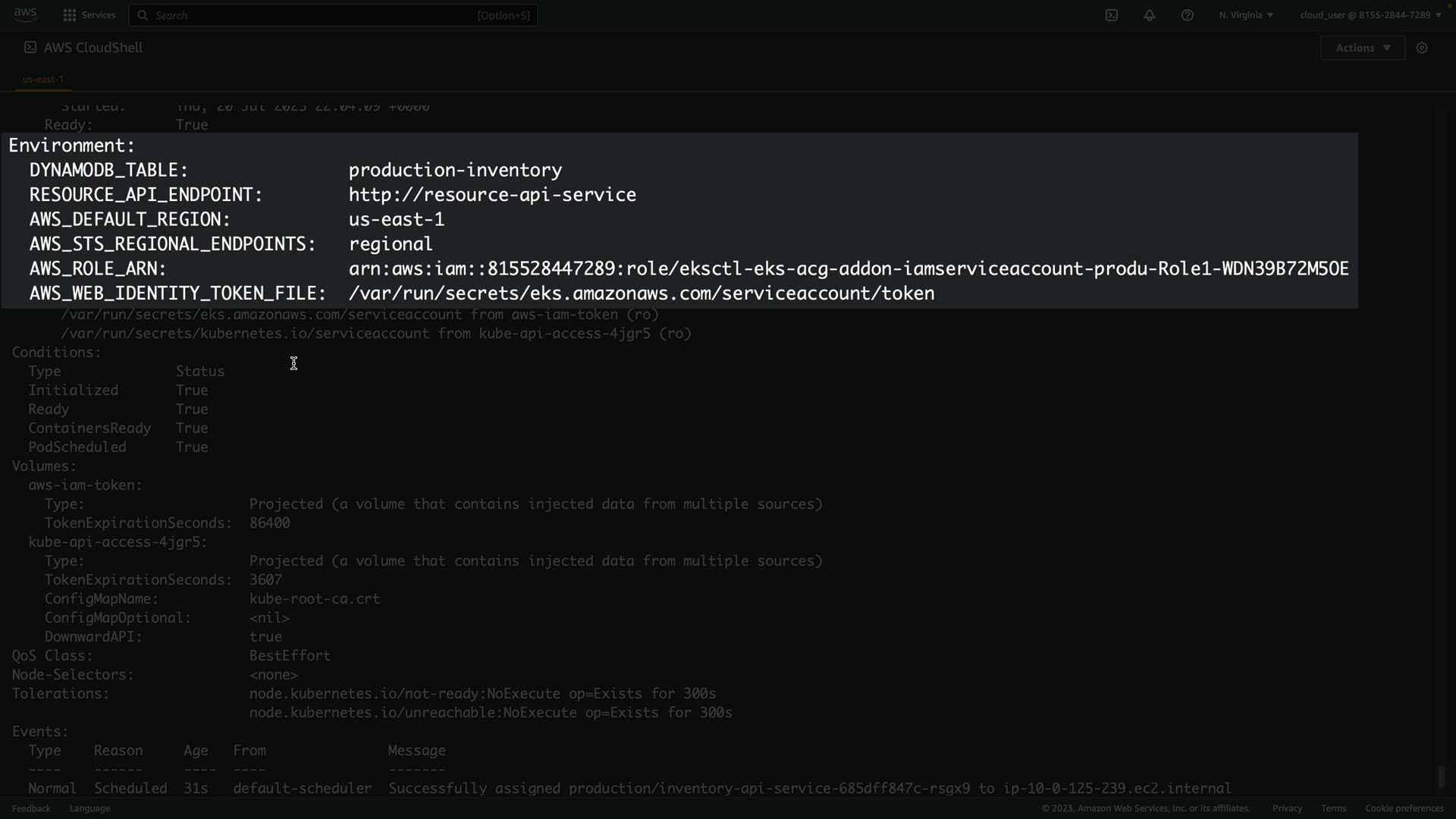
Task: Expand the cloud_user account dropdown
Action: [x=1370, y=15]
